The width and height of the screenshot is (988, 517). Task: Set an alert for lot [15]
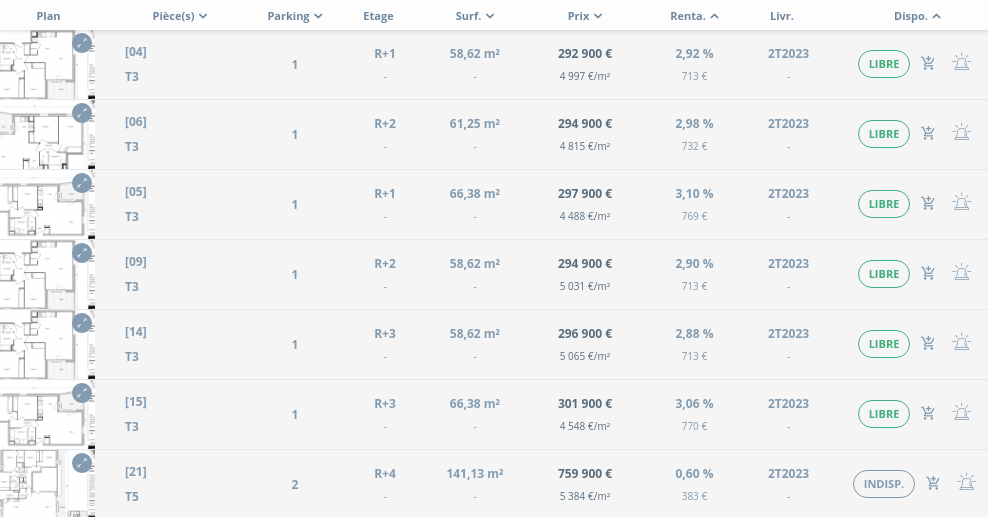(961, 414)
